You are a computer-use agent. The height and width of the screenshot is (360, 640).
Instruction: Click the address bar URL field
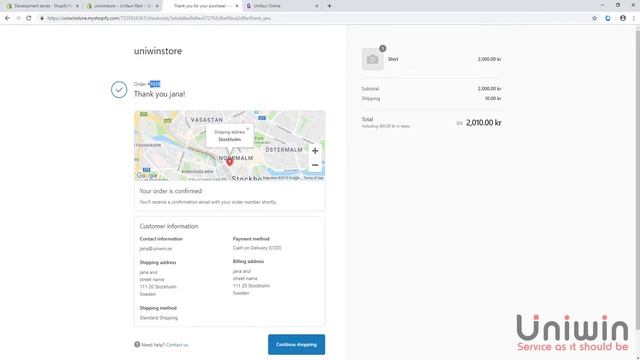coord(314,18)
